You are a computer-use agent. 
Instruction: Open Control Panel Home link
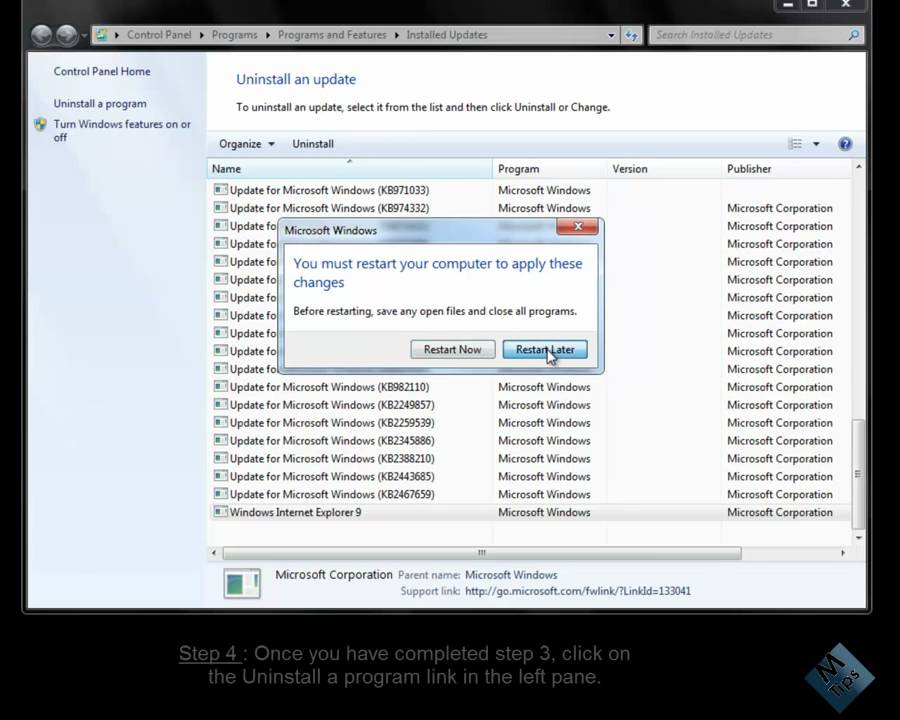[x=102, y=71]
